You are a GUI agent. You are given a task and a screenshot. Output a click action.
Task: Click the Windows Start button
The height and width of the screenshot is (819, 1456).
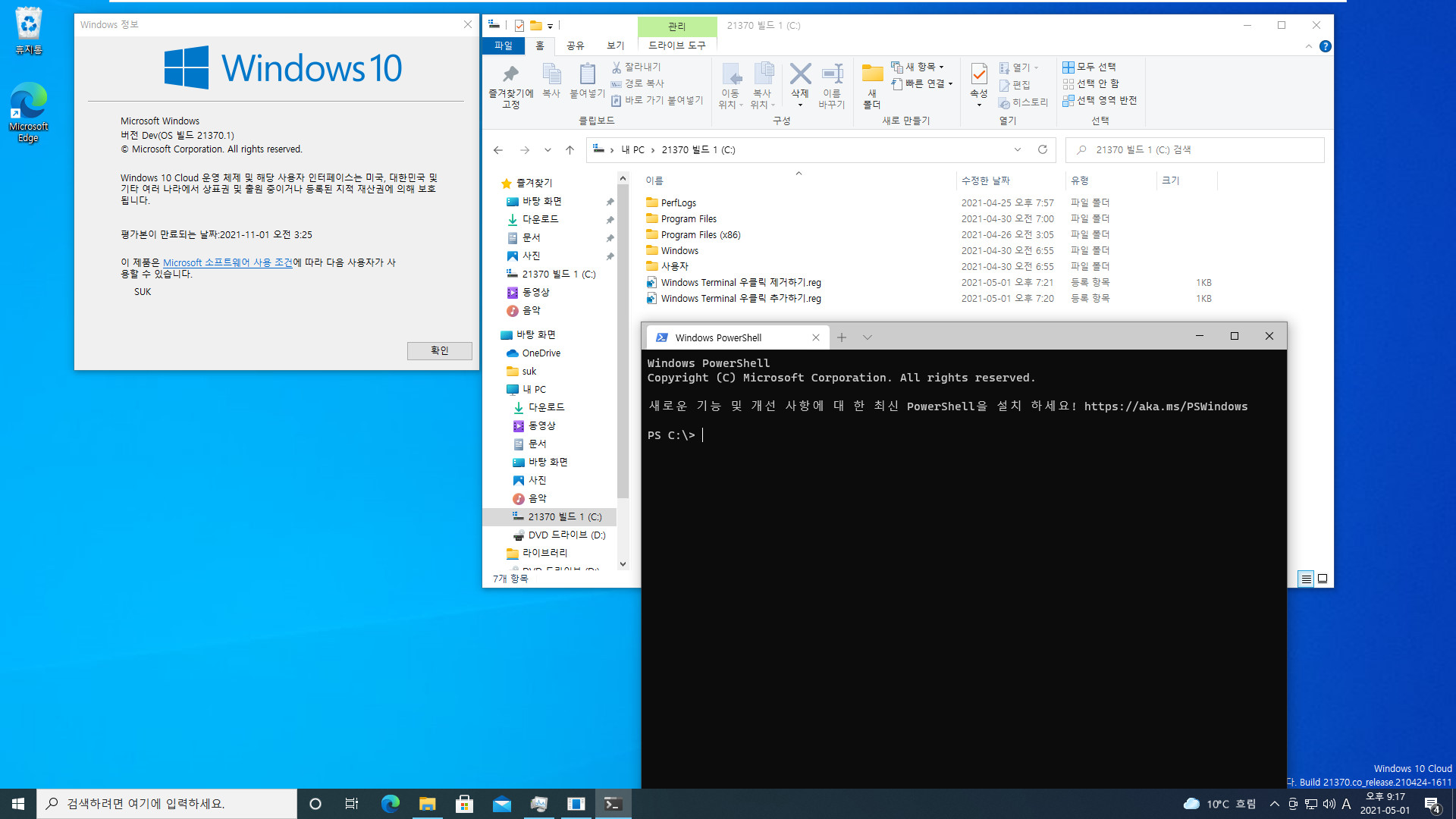coord(18,804)
